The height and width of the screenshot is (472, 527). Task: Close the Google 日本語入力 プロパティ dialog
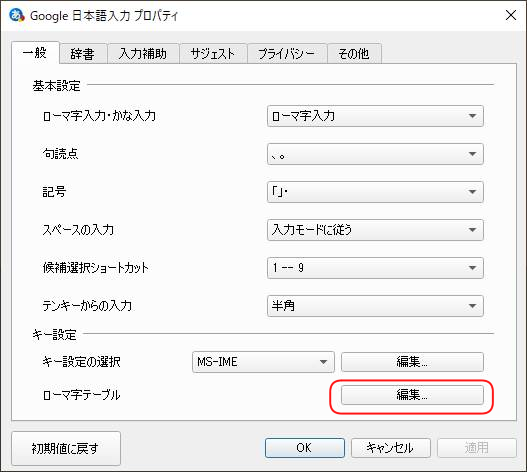tap(511, 15)
